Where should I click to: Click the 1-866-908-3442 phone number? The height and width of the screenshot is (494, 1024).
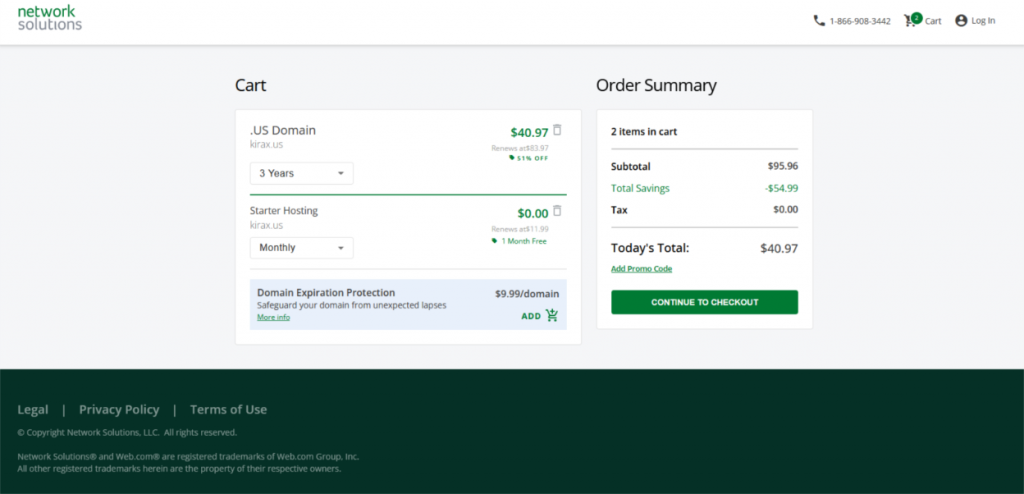[860, 21]
